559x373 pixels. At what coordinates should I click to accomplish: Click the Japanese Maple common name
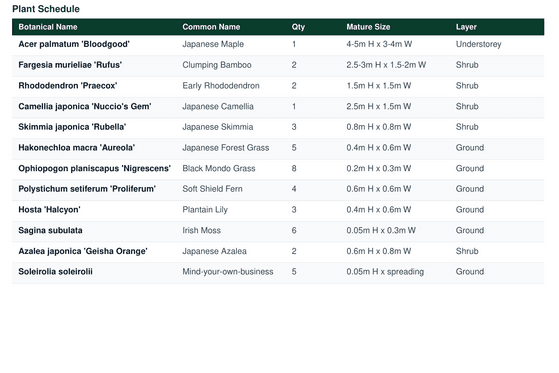click(213, 44)
